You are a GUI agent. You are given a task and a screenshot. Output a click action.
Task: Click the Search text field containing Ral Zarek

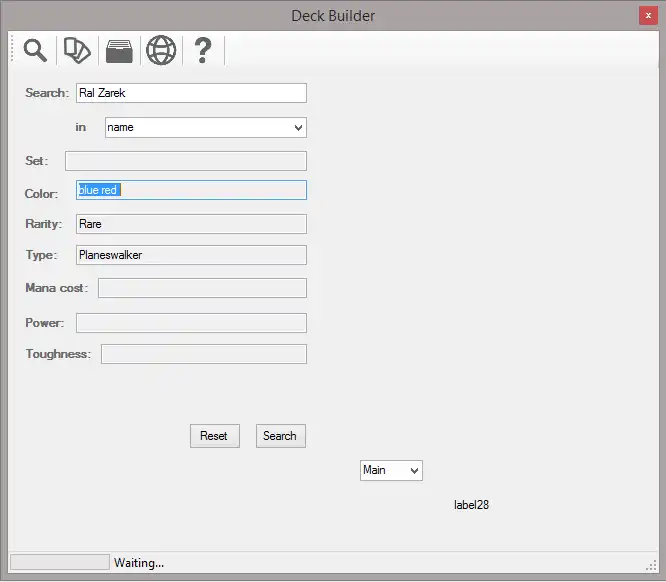click(191, 93)
